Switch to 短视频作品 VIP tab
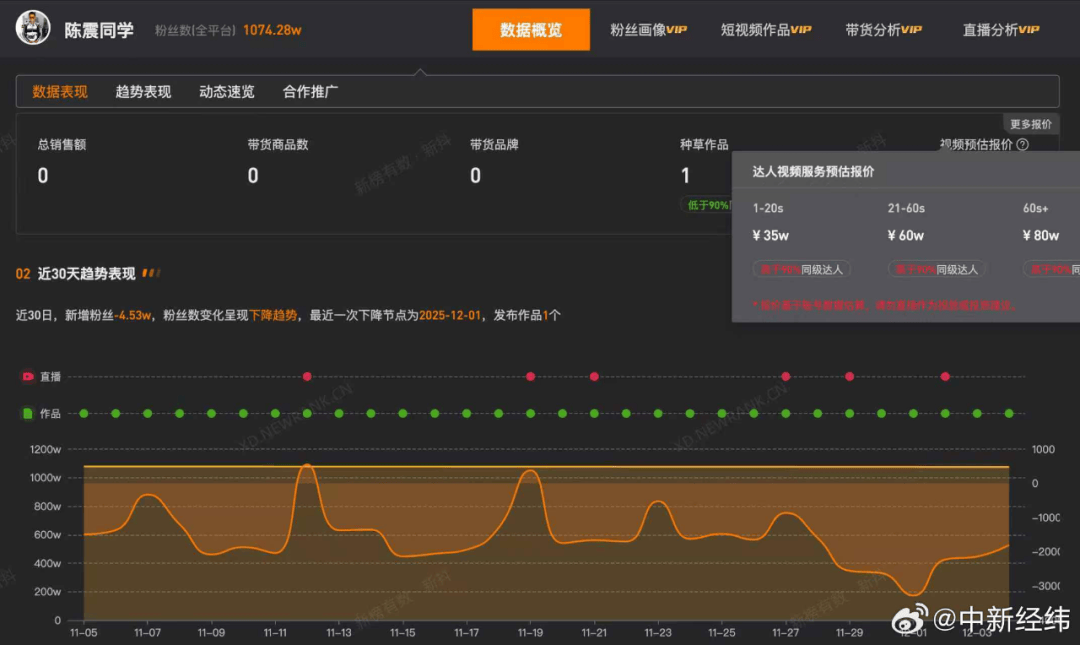Viewport: 1080px width, 645px height. click(x=766, y=30)
